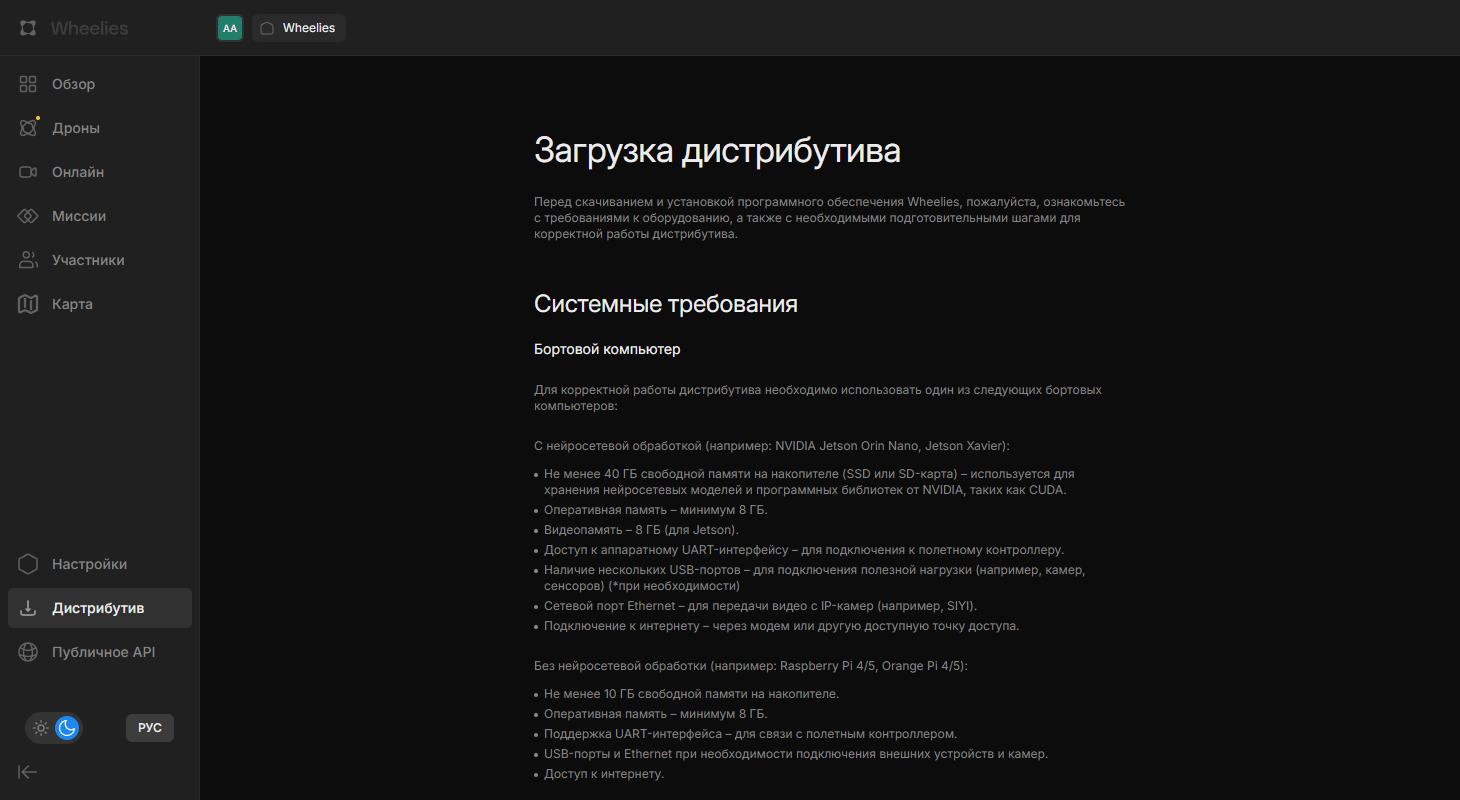
Task: Select the Миссии diamond icon
Action: point(28,216)
